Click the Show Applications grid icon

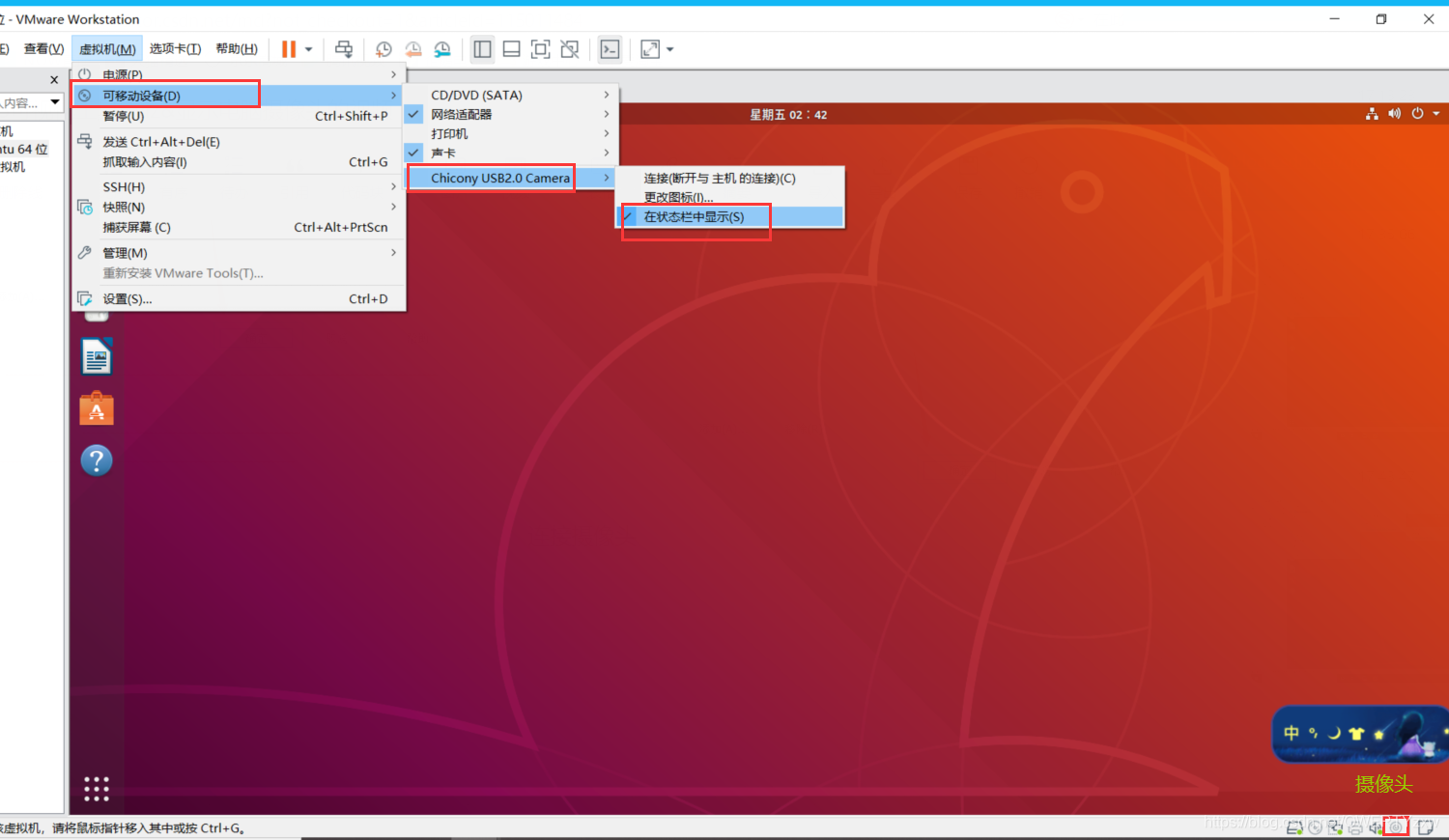[97, 790]
